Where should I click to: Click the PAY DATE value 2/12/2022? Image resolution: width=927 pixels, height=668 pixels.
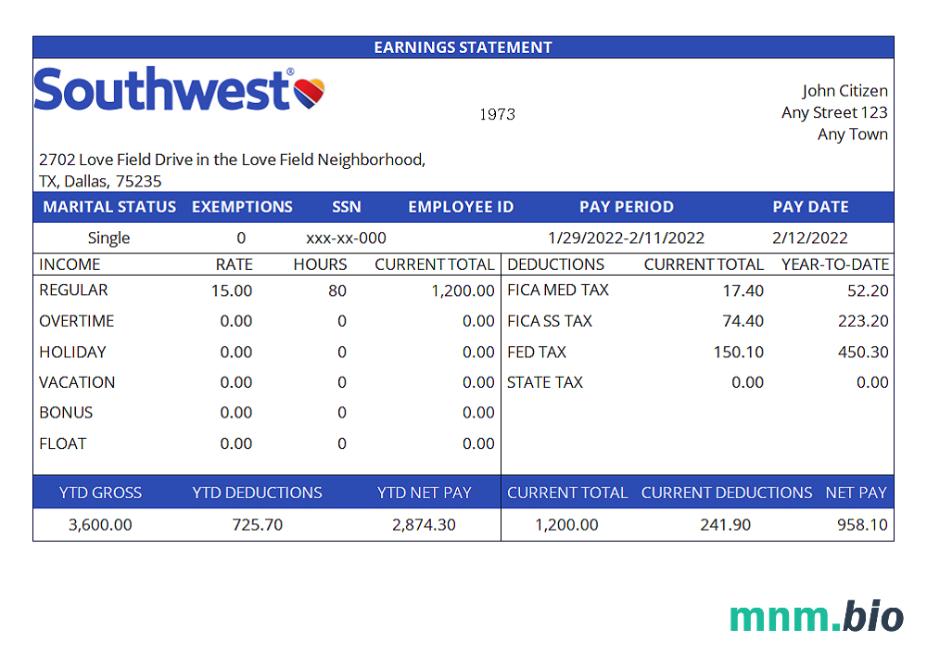(x=809, y=238)
